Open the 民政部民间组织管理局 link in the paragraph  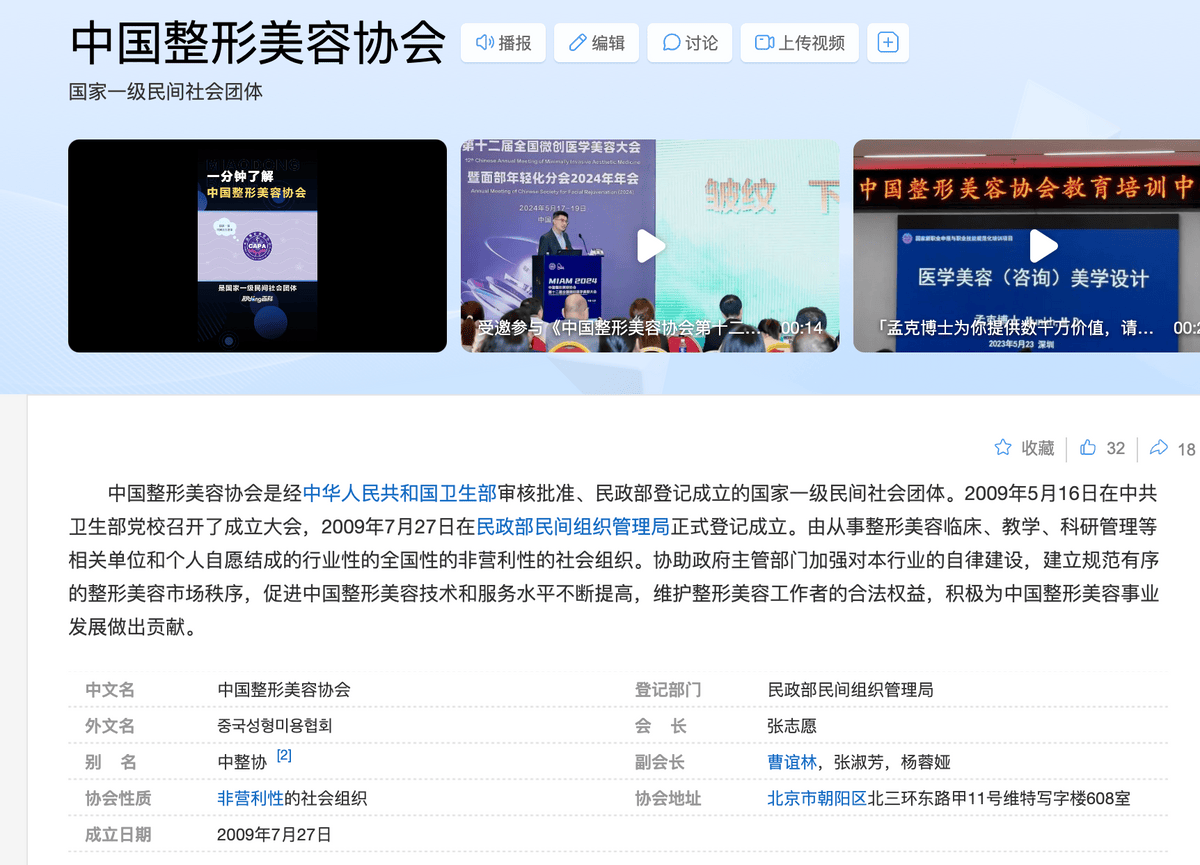click(x=573, y=526)
